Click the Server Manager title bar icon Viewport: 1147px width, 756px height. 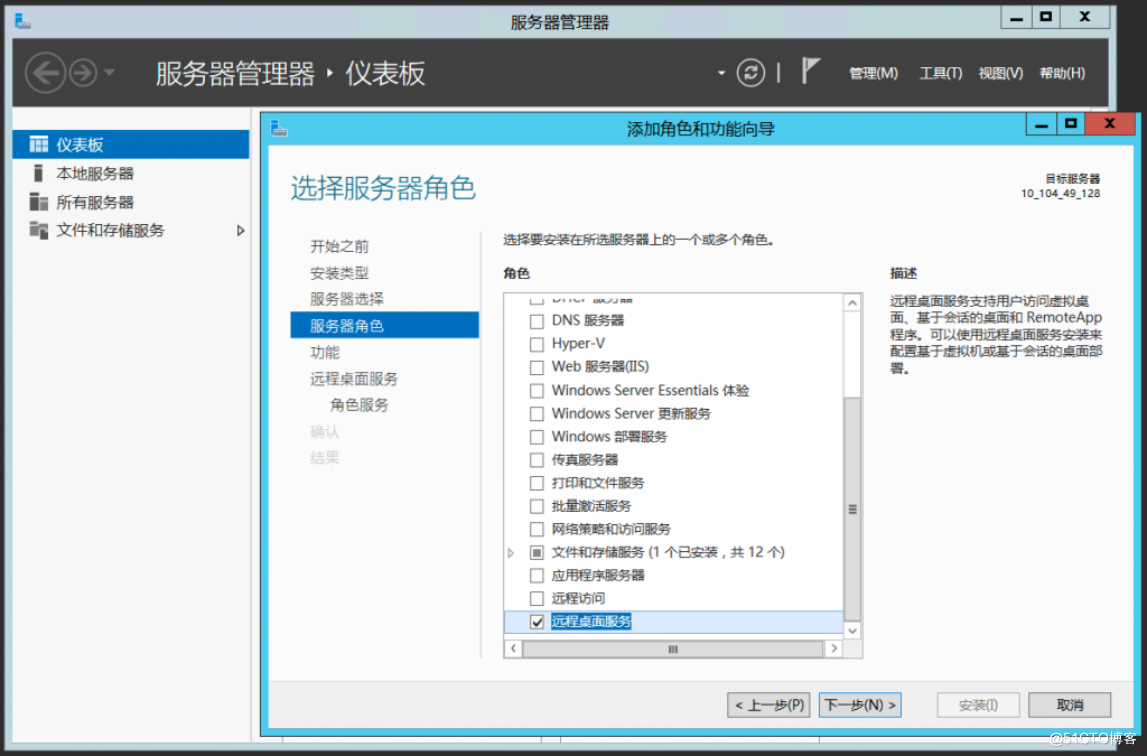(23, 20)
